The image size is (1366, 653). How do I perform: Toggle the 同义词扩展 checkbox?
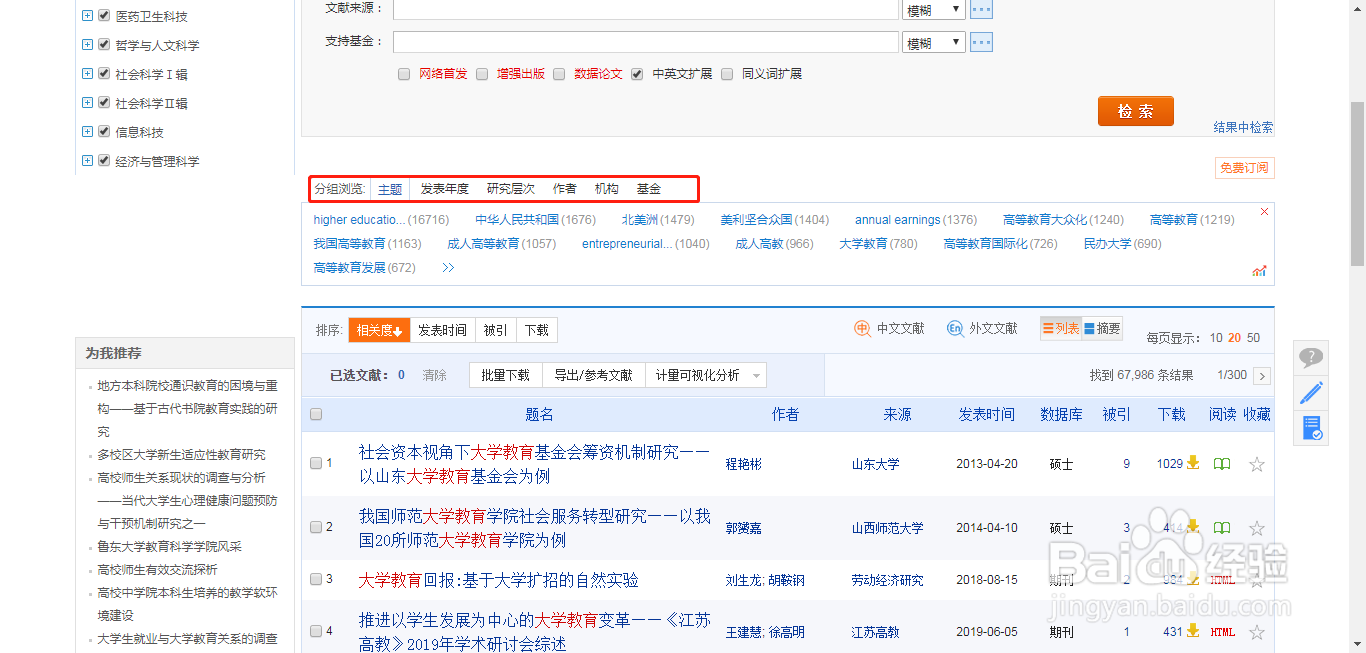tap(727, 74)
